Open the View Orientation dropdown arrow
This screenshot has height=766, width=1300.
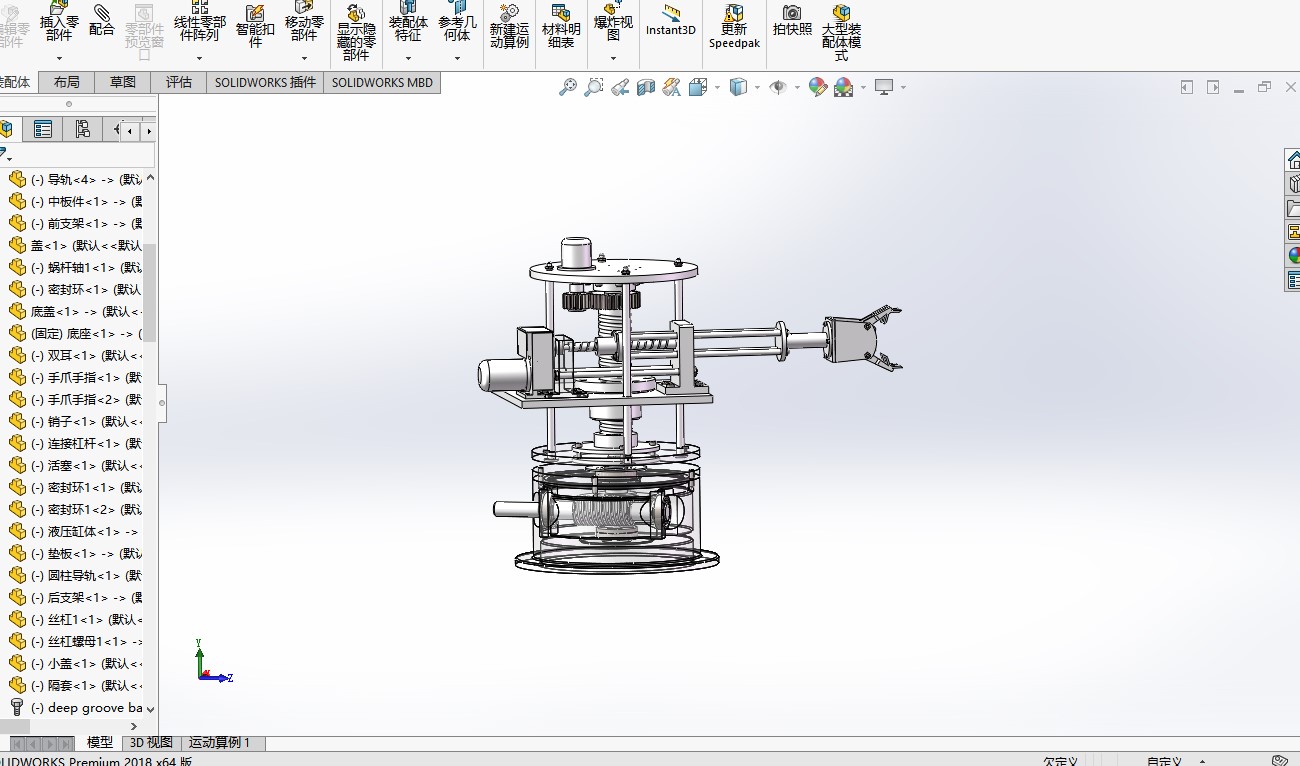tap(717, 88)
